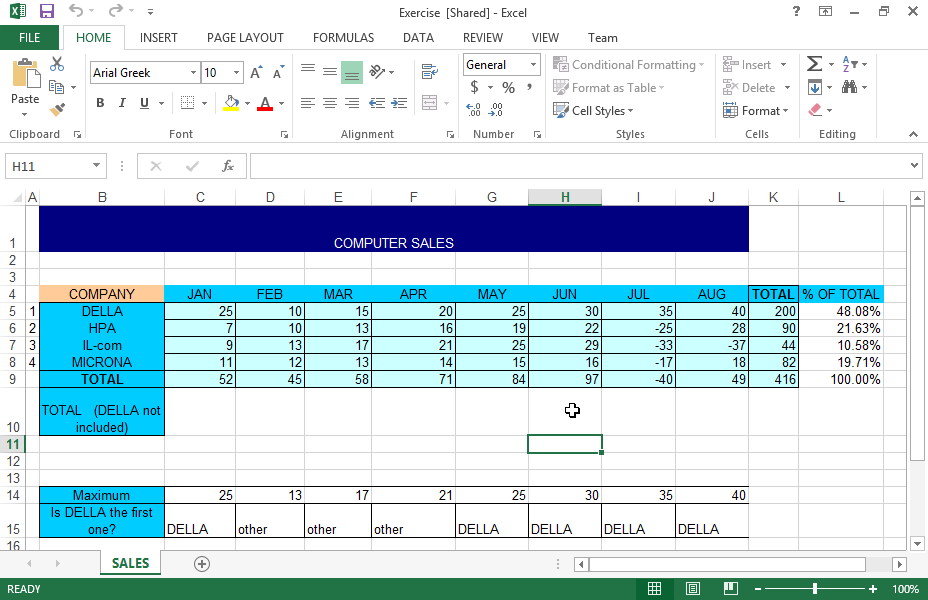Click the Increase Font Size icon
The image size is (928, 600).
(256, 73)
